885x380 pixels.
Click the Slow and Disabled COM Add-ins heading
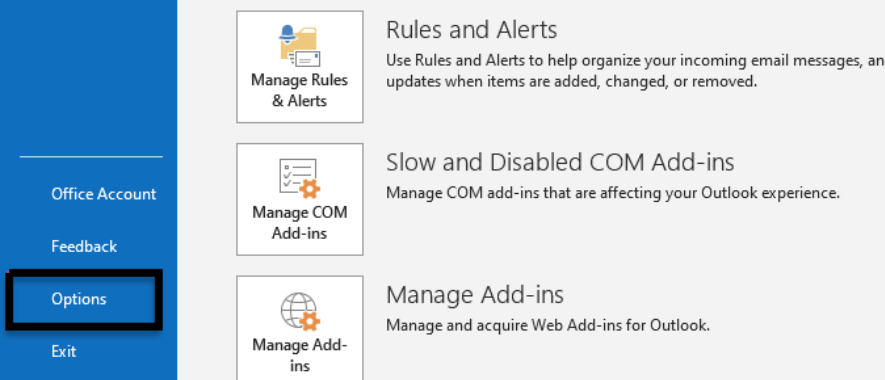tap(560, 162)
